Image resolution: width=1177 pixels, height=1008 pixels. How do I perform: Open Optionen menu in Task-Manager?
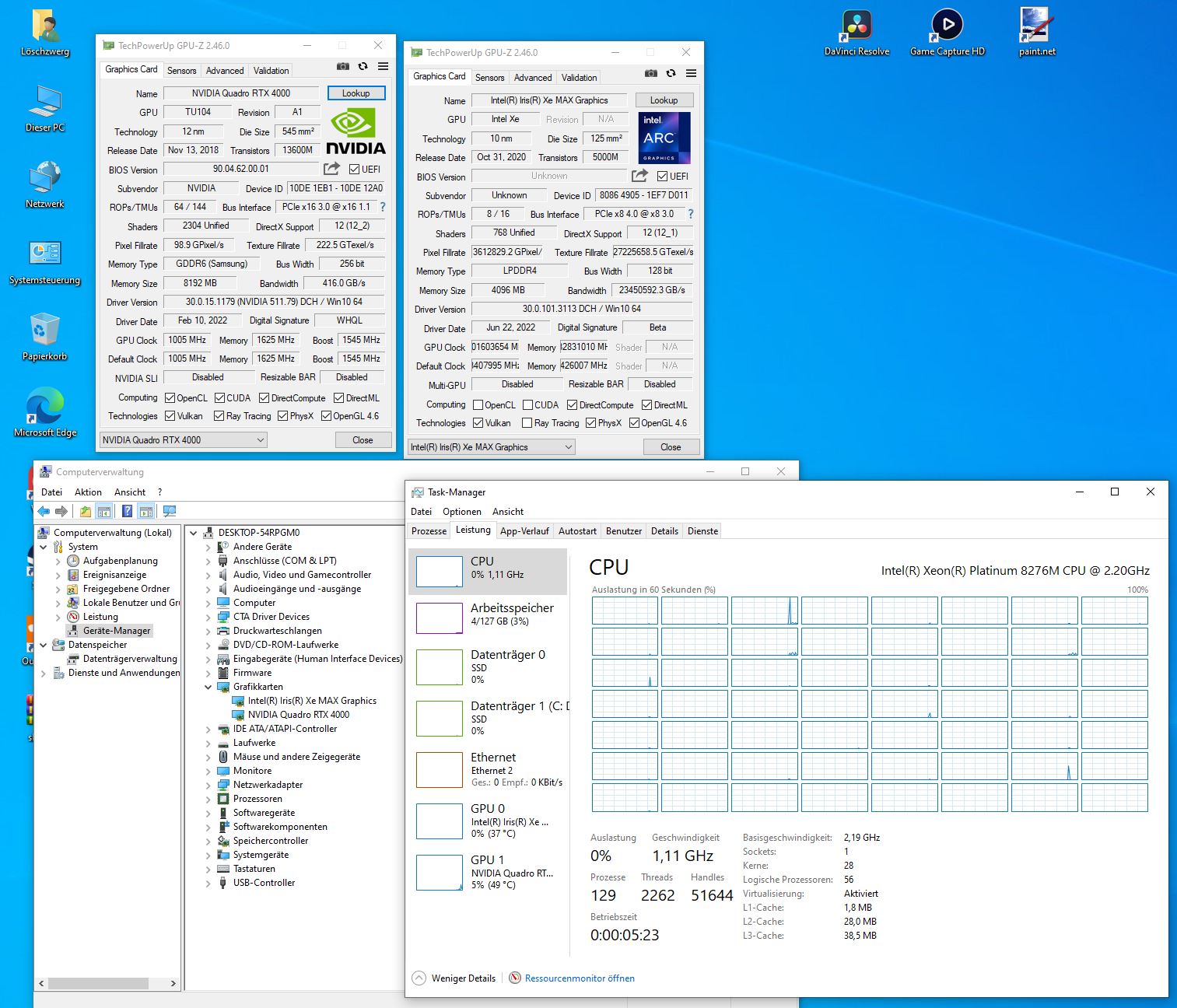pos(462,512)
